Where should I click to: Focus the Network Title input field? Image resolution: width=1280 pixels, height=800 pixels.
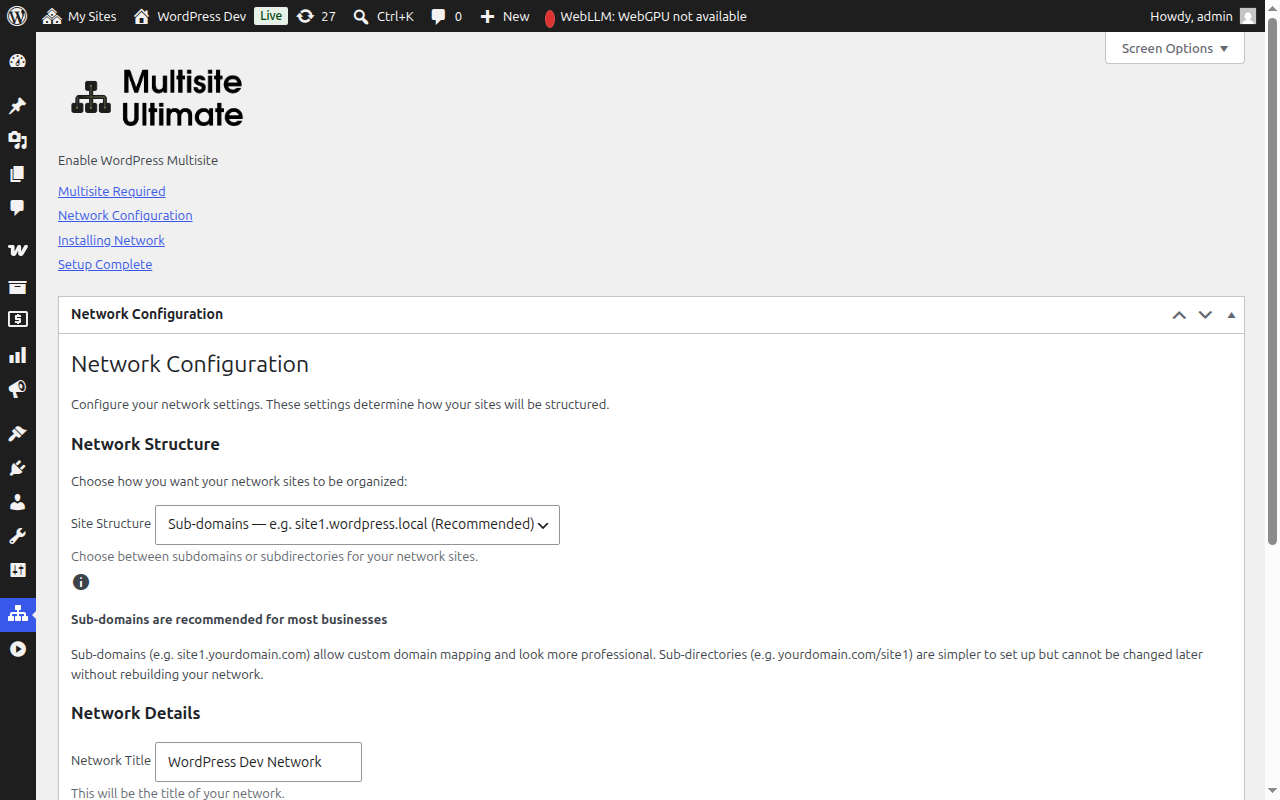[x=258, y=762]
